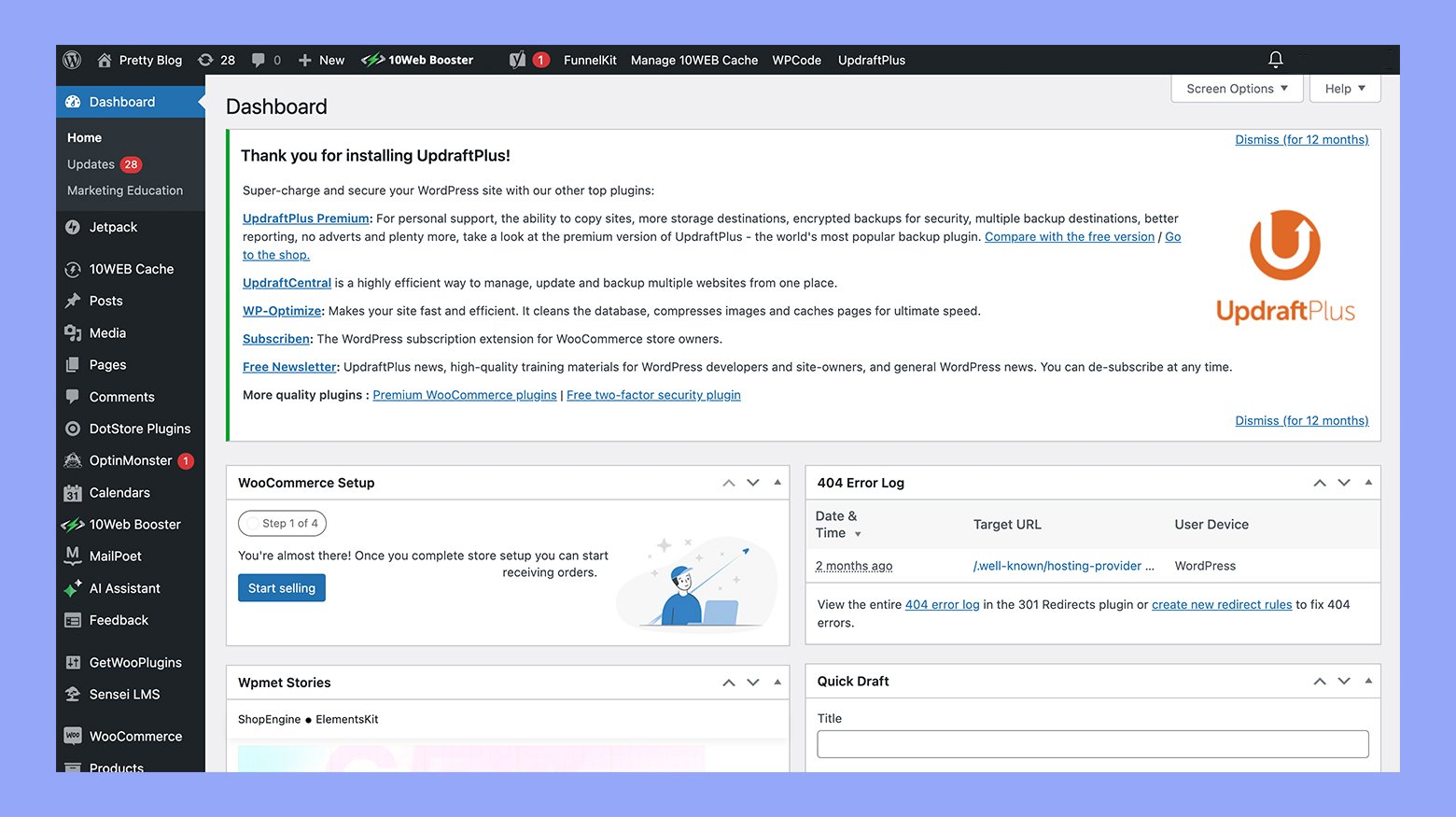The image size is (1456, 817).
Task: Select WPCode in the admin bar
Action: (x=796, y=60)
